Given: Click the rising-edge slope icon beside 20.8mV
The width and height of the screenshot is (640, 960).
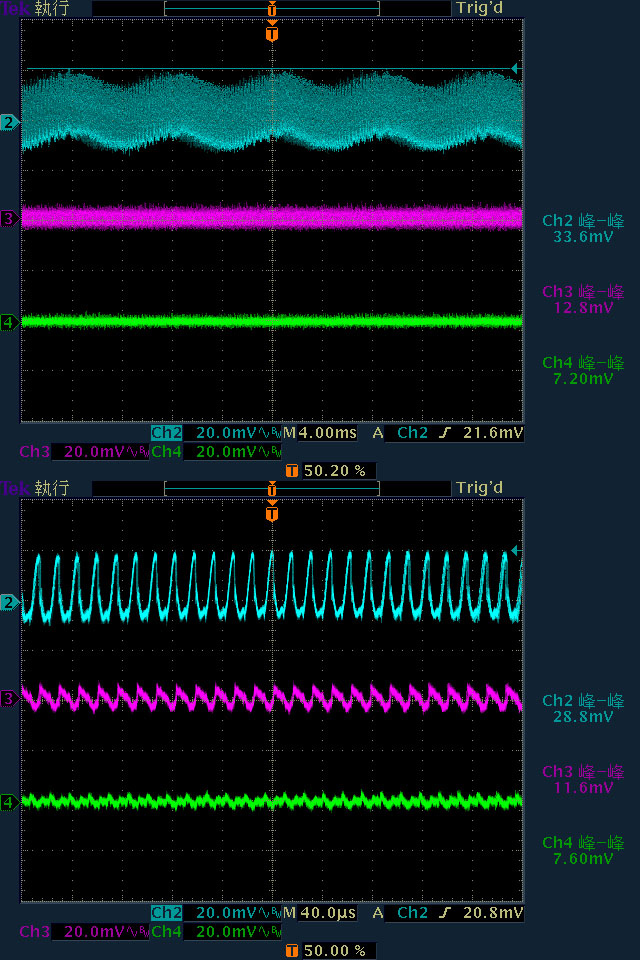Looking at the screenshot, I should click(445, 913).
